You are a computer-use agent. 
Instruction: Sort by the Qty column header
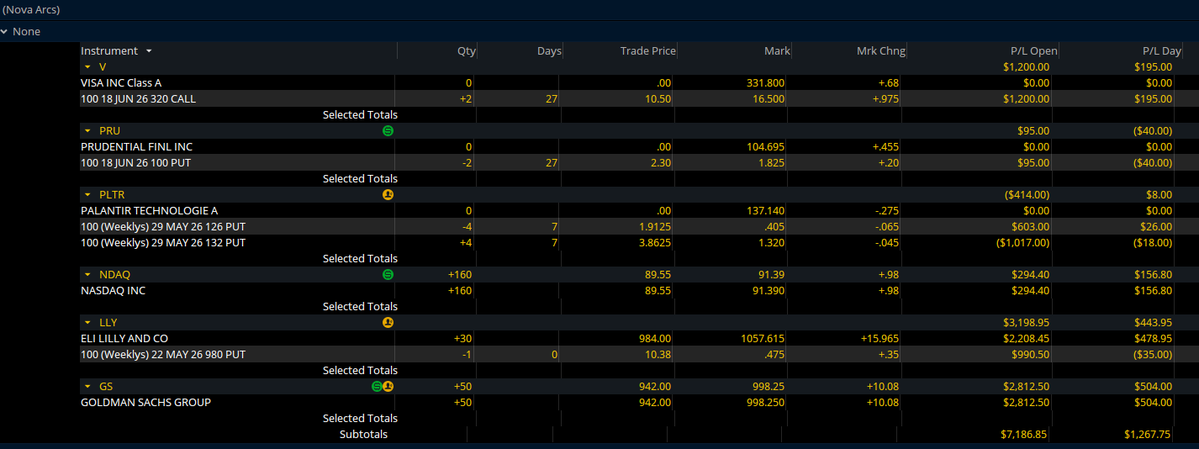(466, 51)
